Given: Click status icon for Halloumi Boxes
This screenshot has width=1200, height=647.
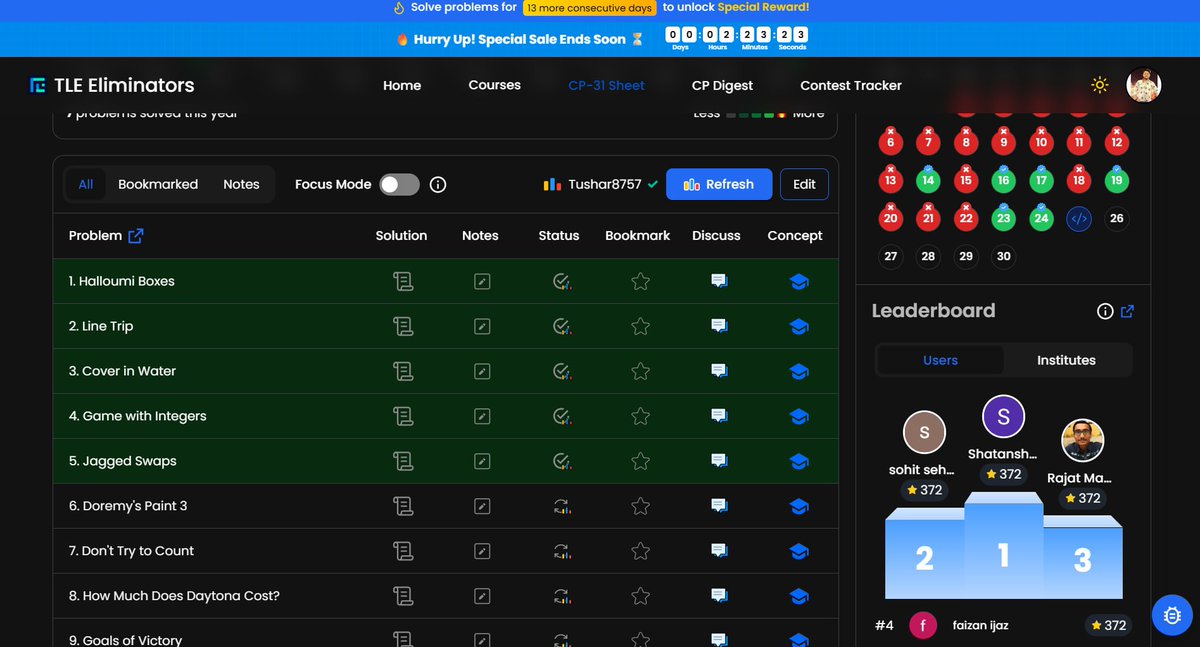Looking at the screenshot, I should 561,282.
